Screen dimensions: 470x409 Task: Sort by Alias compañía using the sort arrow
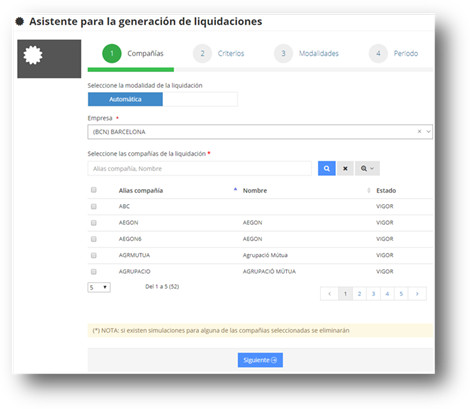(x=235, y=190)
